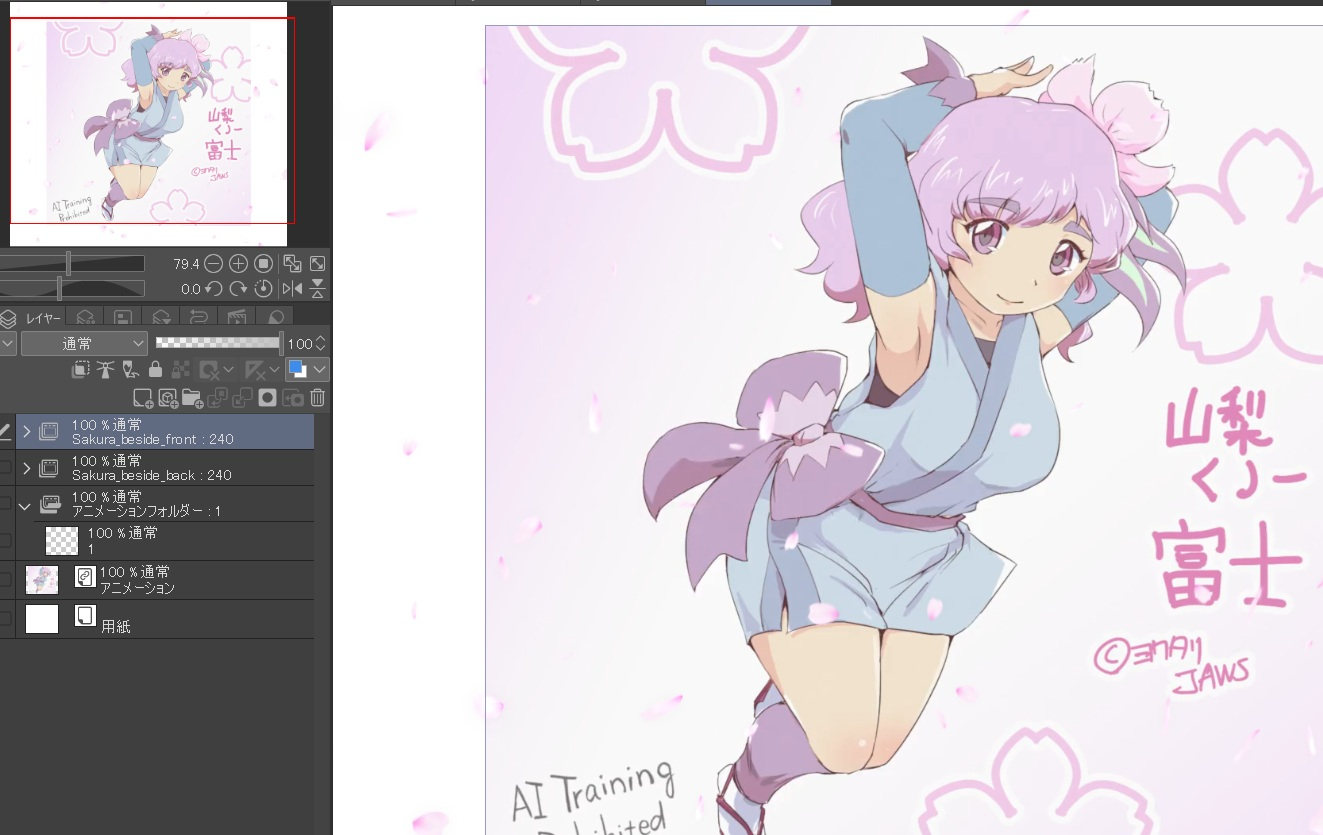1323x835 pixels.
Task: Toggle the lock layer padlock
Action: (x=155, y=370)
